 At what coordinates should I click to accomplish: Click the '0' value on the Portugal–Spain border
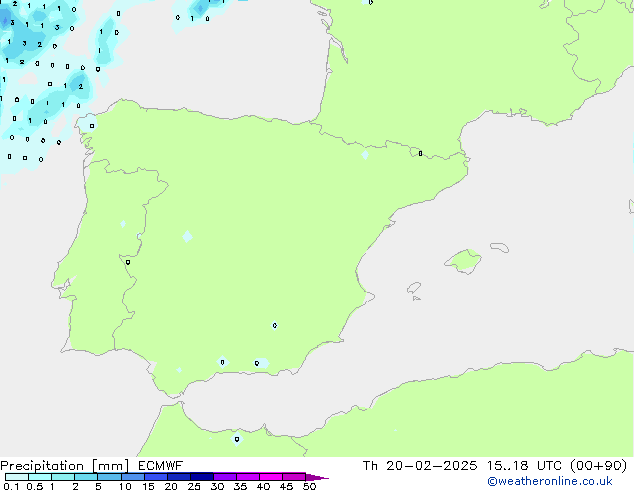point(128,262)
